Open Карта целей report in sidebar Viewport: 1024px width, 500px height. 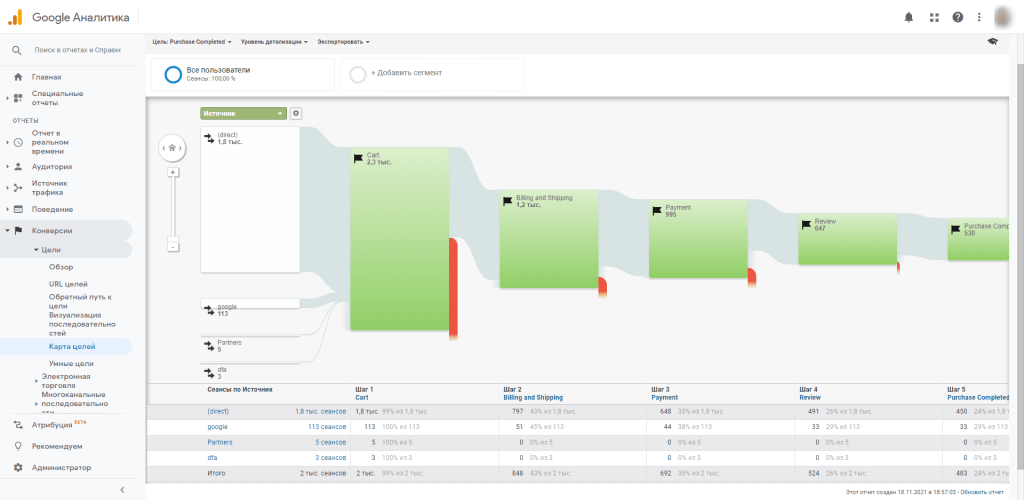tap(72, 346)
